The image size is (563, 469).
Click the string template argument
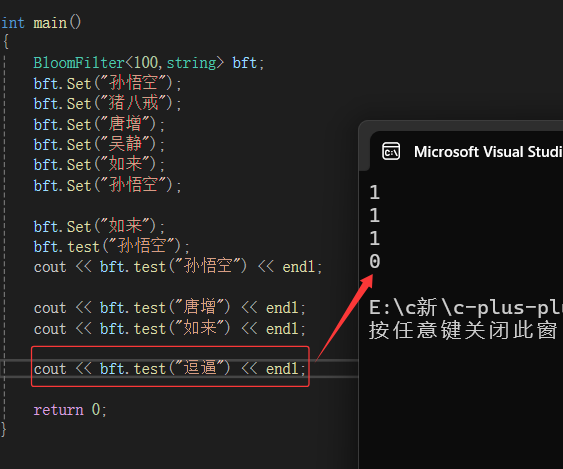point(191,63)
